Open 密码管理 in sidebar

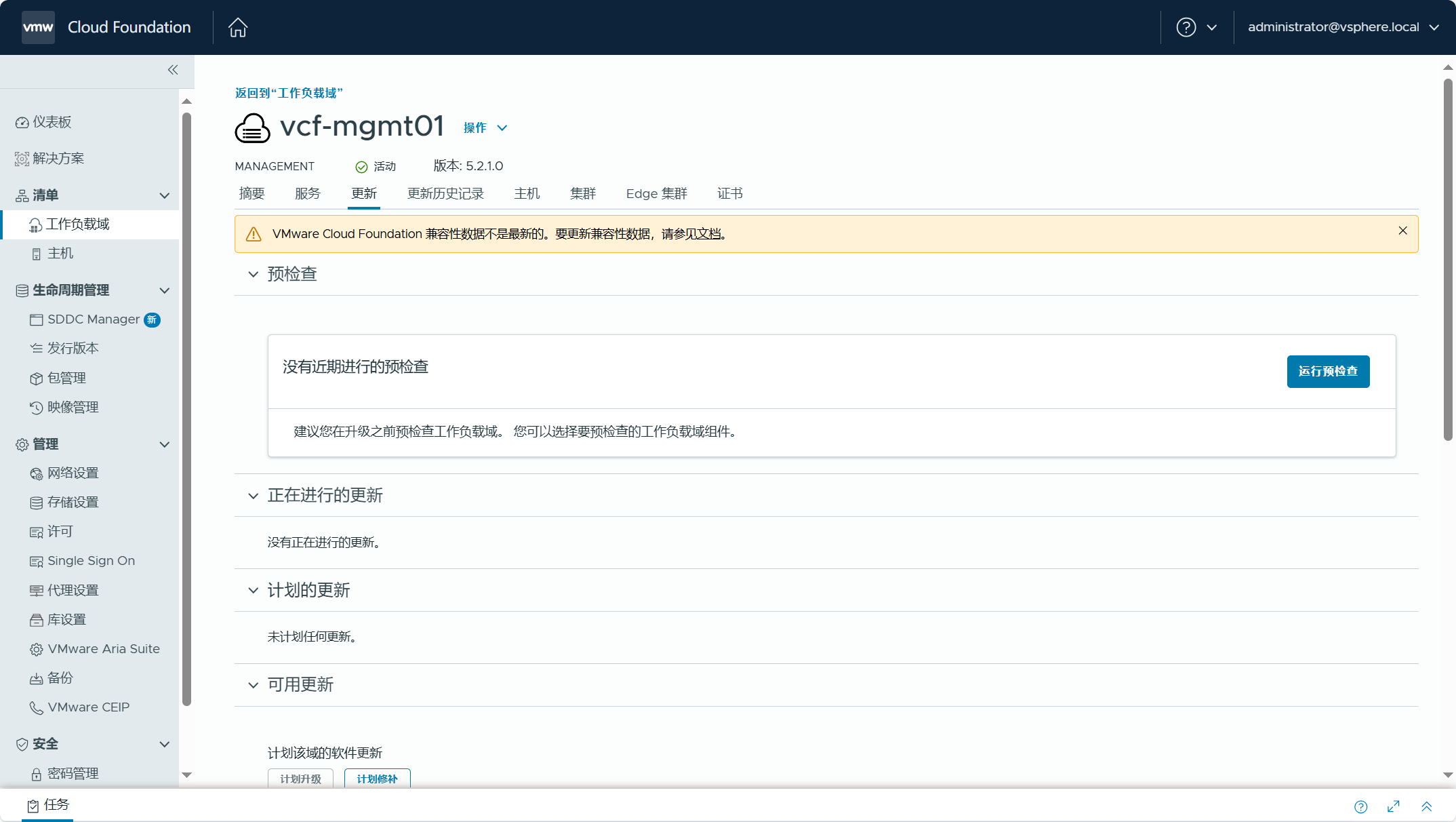[x=64, y=773]
